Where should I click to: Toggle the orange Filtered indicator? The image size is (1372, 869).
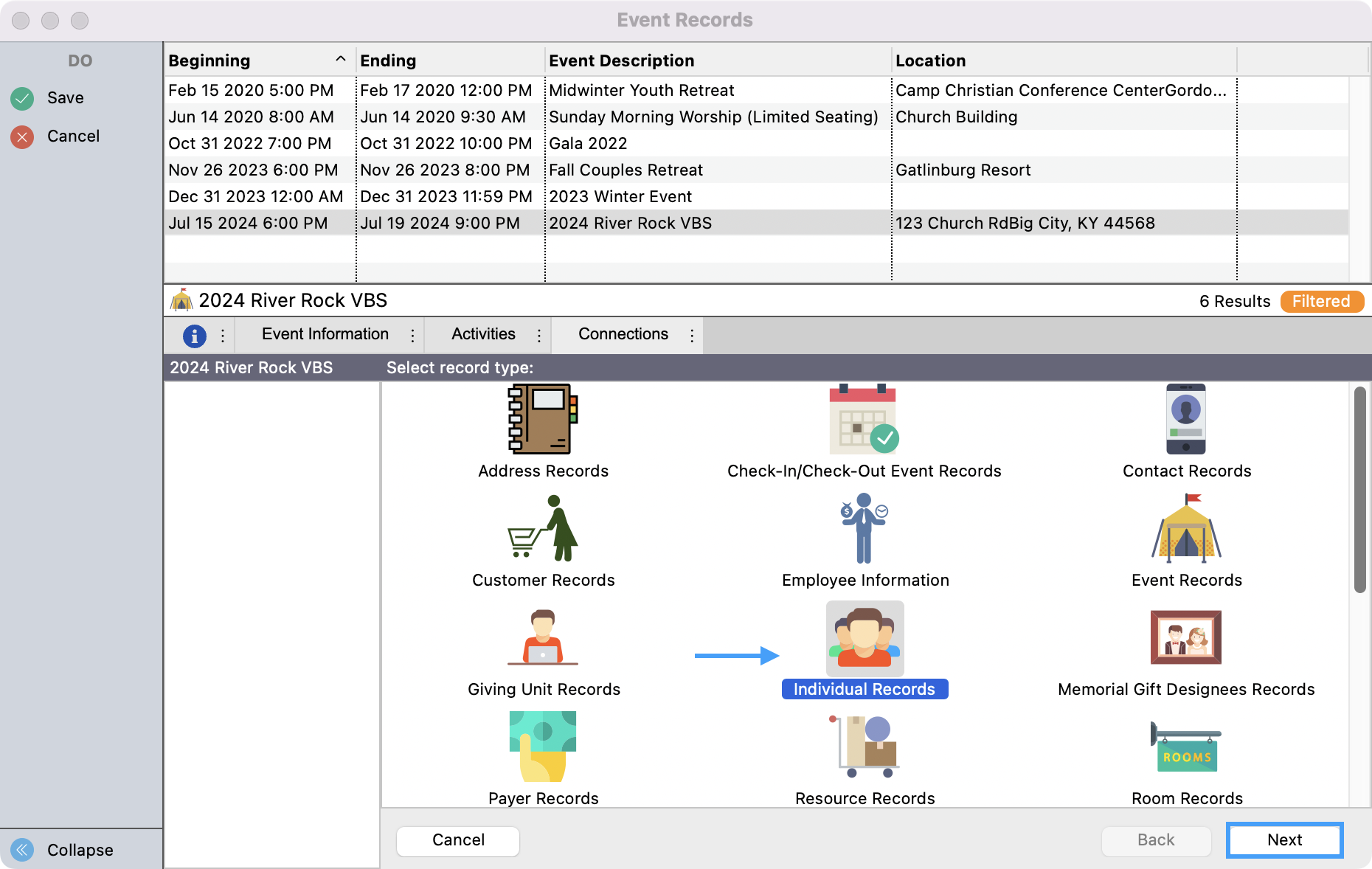click(x=1321, y=301)
